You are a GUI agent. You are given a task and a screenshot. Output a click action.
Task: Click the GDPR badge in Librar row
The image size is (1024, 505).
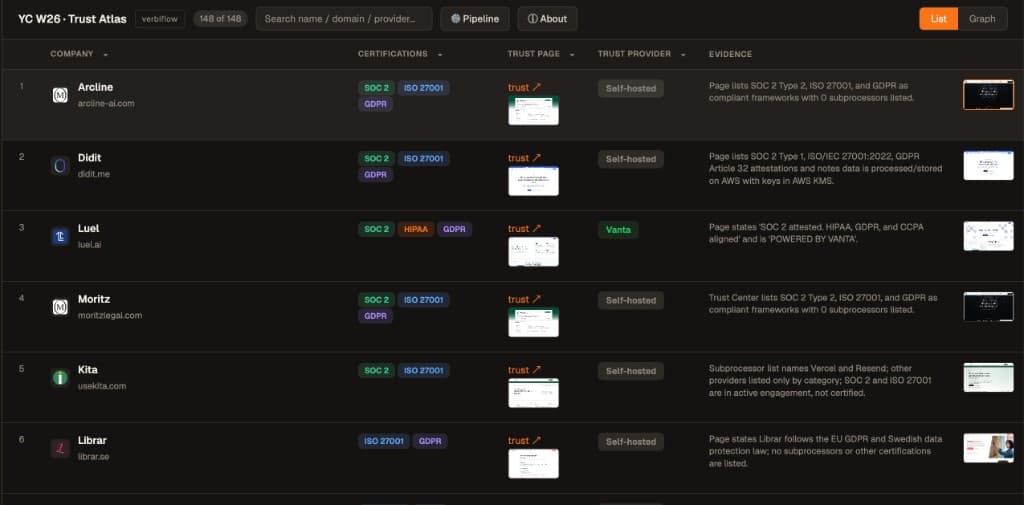tap(430, 441)
